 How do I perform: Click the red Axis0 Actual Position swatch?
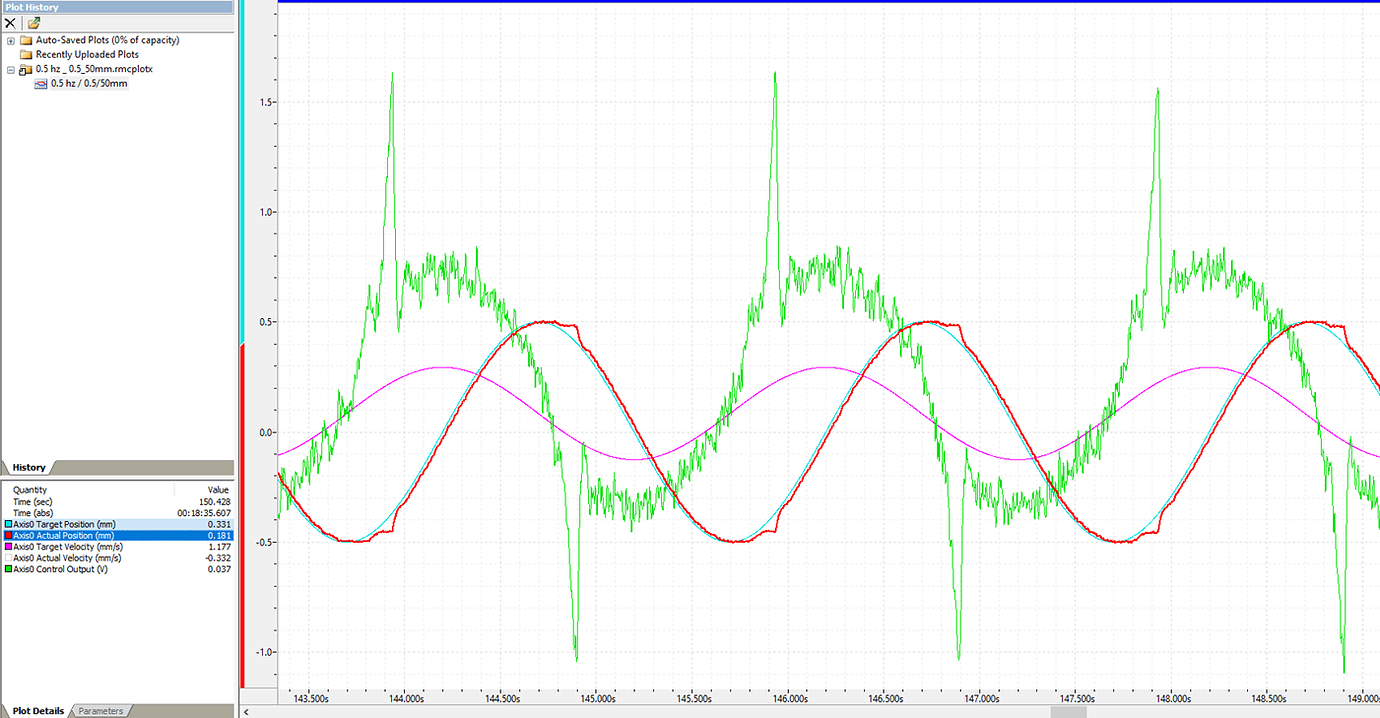[x=8, y=535]
